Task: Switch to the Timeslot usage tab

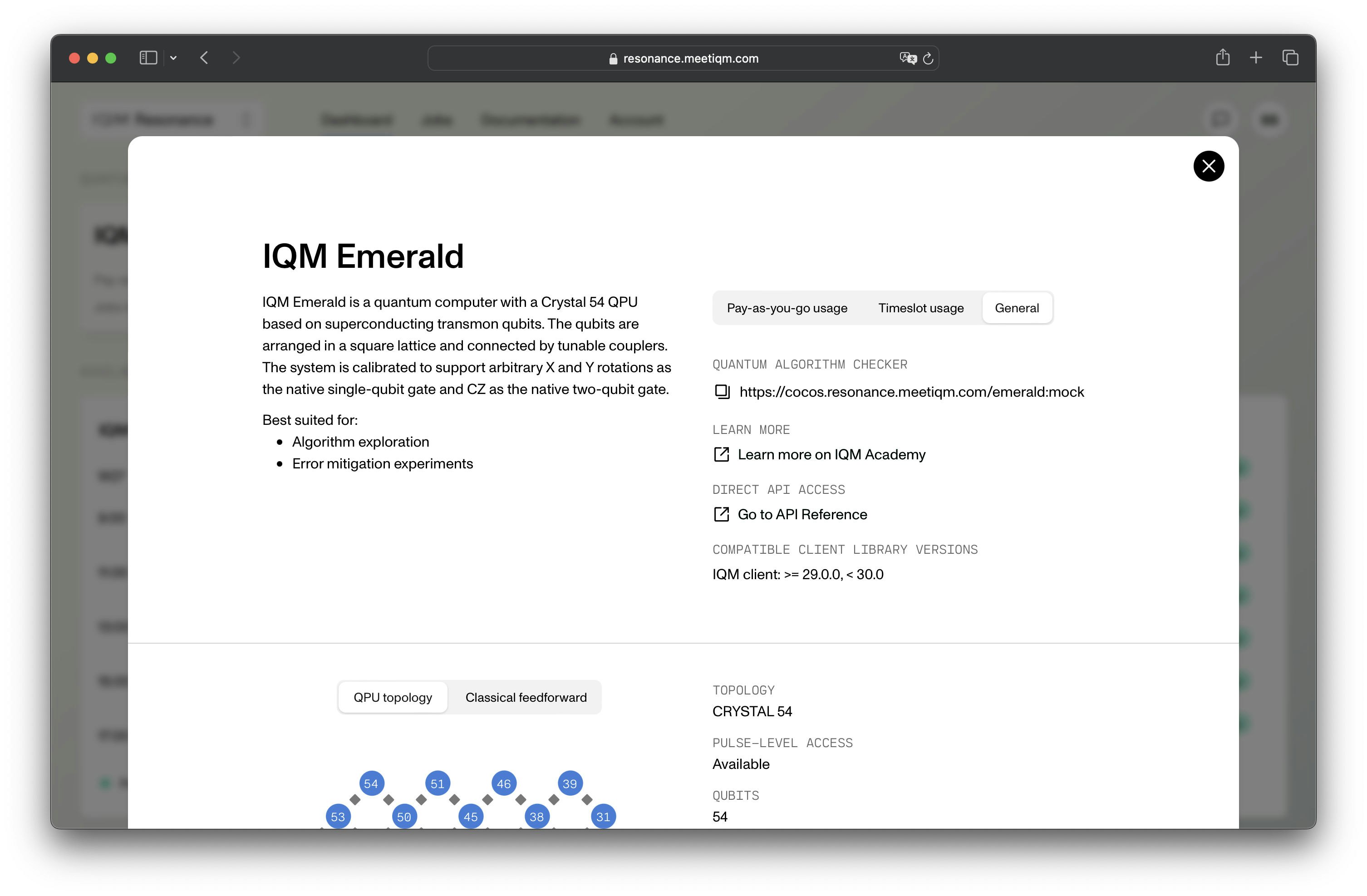Action: pyautogui.click(x=921, y=308)
